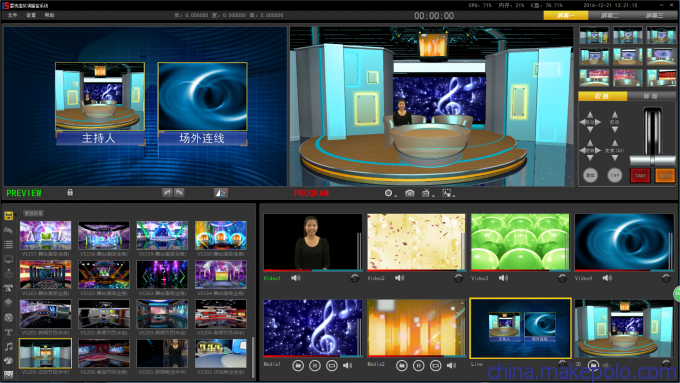
Task: Click the T-bar transition slider handle
Action: 652,160
